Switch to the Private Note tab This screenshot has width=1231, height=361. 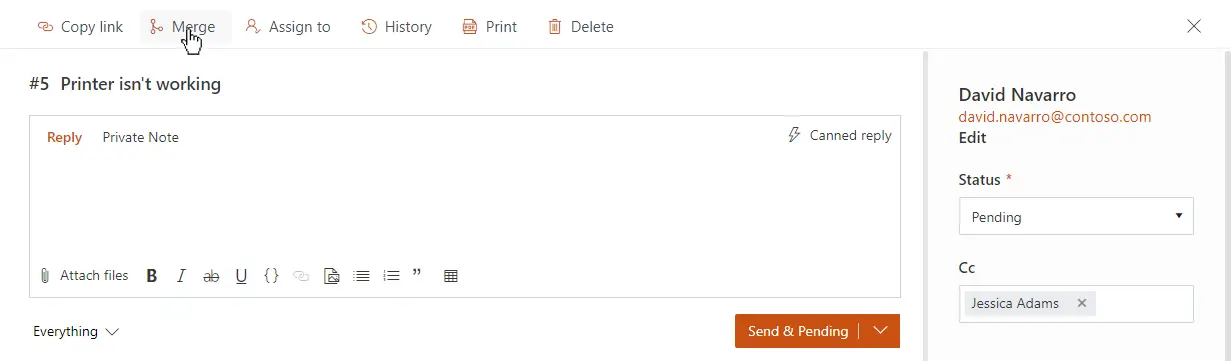tap(141, 137)
